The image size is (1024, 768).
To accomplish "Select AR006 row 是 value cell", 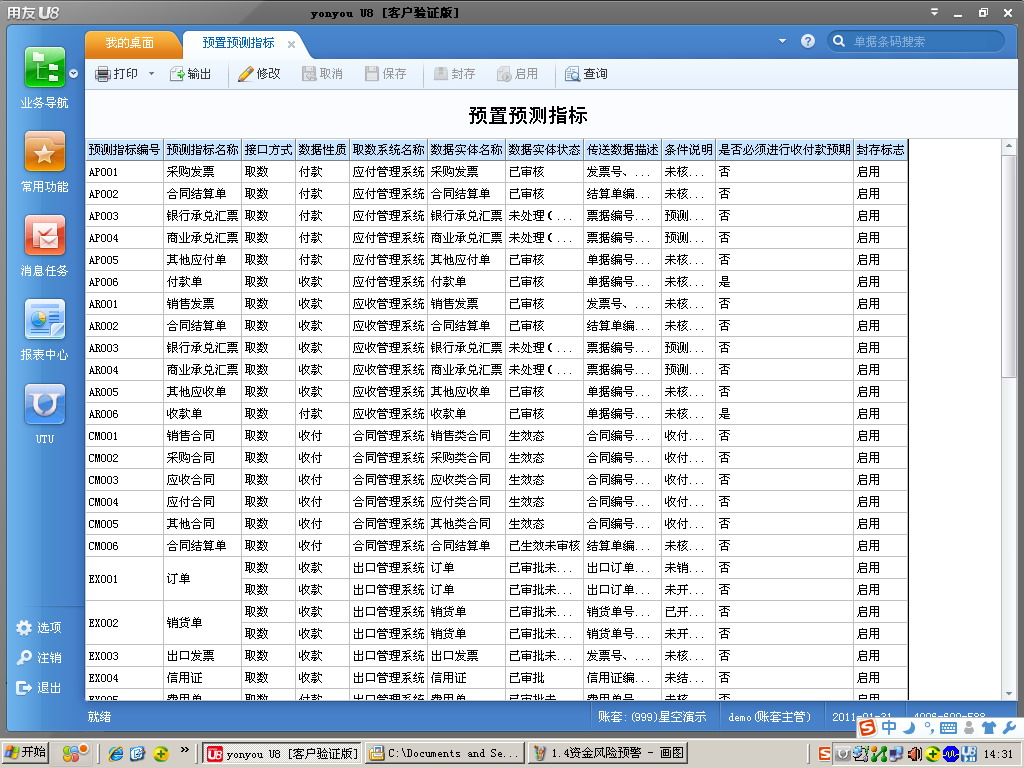I will pyautogui.click(x=784, y=413).
